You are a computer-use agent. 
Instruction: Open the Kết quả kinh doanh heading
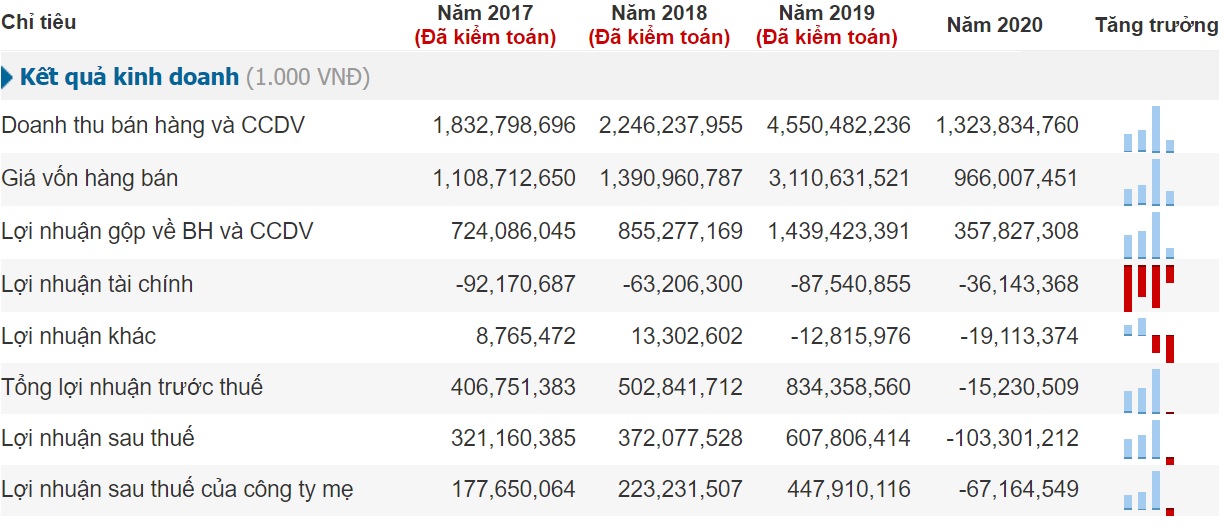tap(129, 77)
